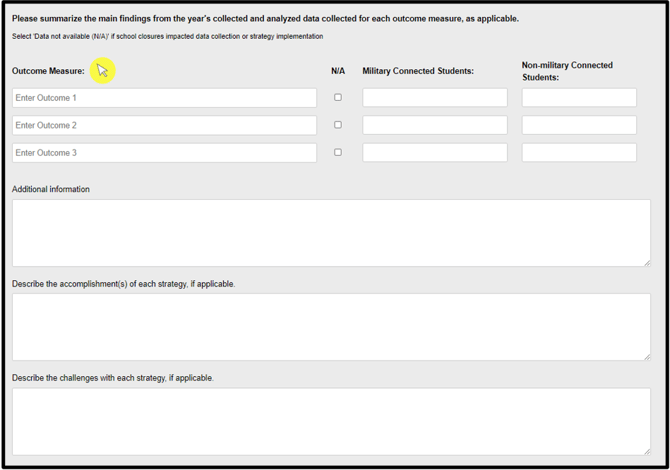Click the Outcome Measure column label
Screen dimensions: 670x470
click(48, 71)
